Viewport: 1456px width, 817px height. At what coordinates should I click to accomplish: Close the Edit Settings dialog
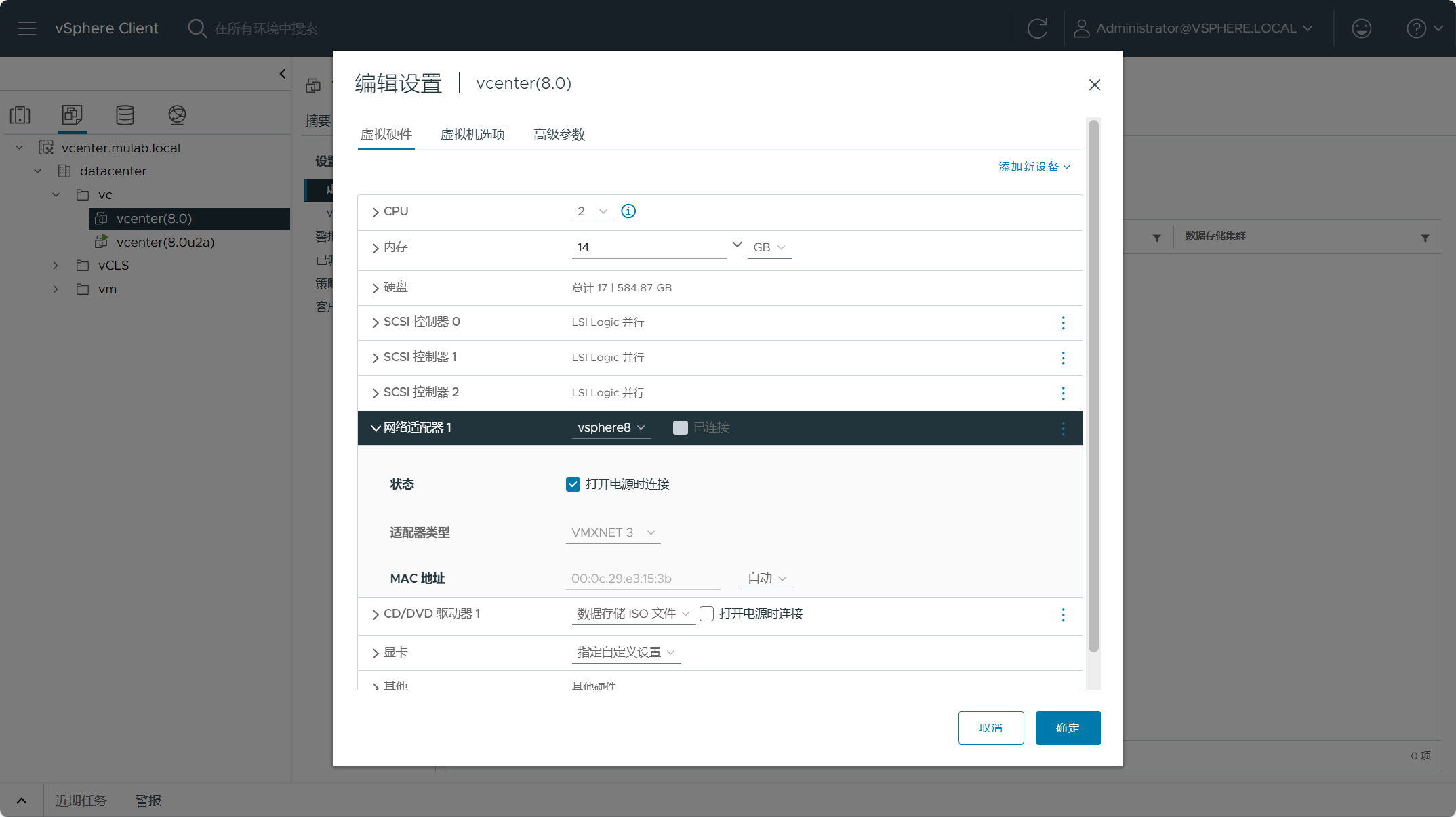pos(1094,85)
